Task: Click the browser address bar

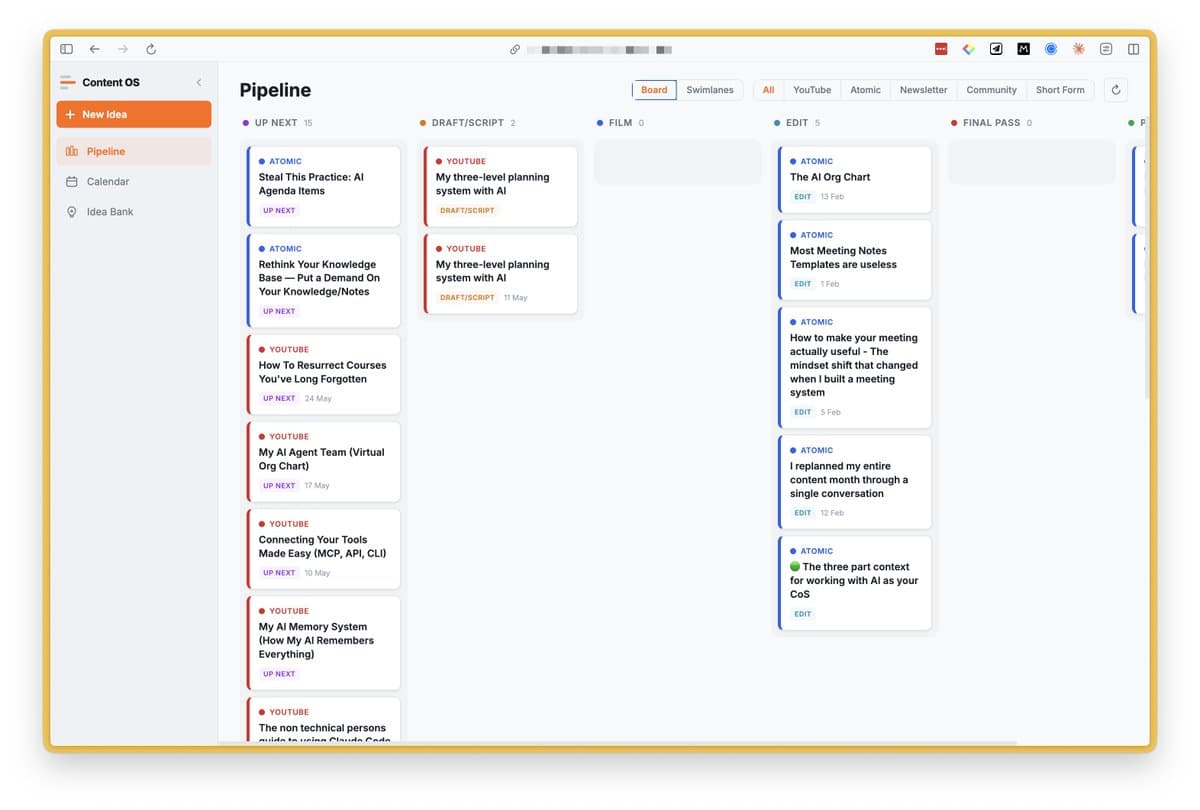Action: 600,49
